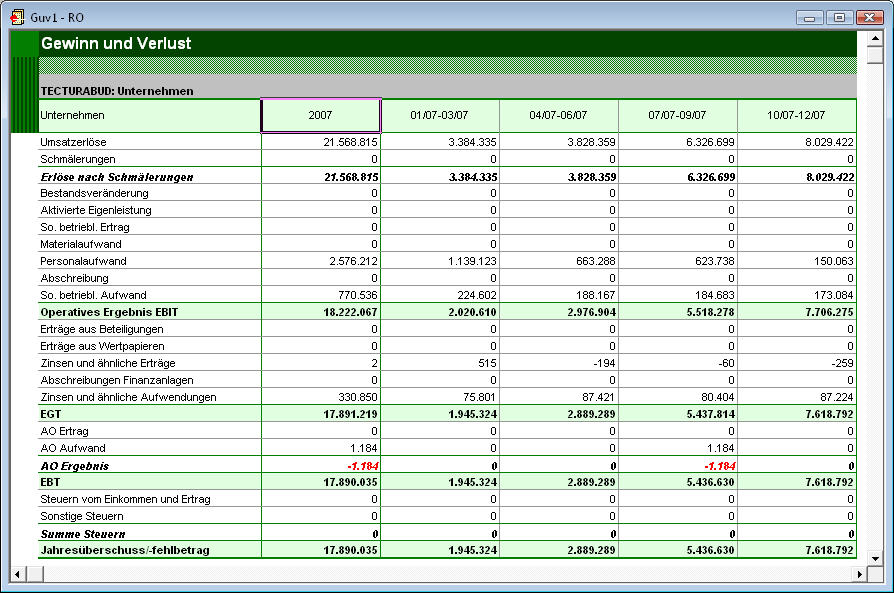Click the horizontal scrollbar right arrow
Viewport: 894px width, 593px height.
858,573
